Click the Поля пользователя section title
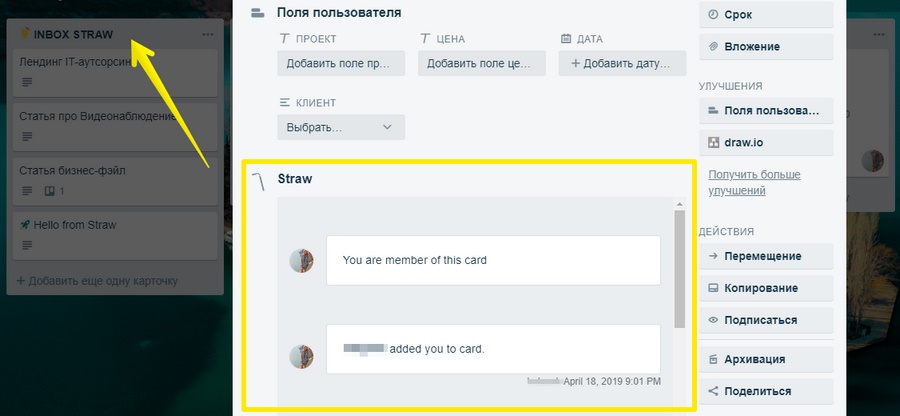900x416 pixels. pos(339,12)
